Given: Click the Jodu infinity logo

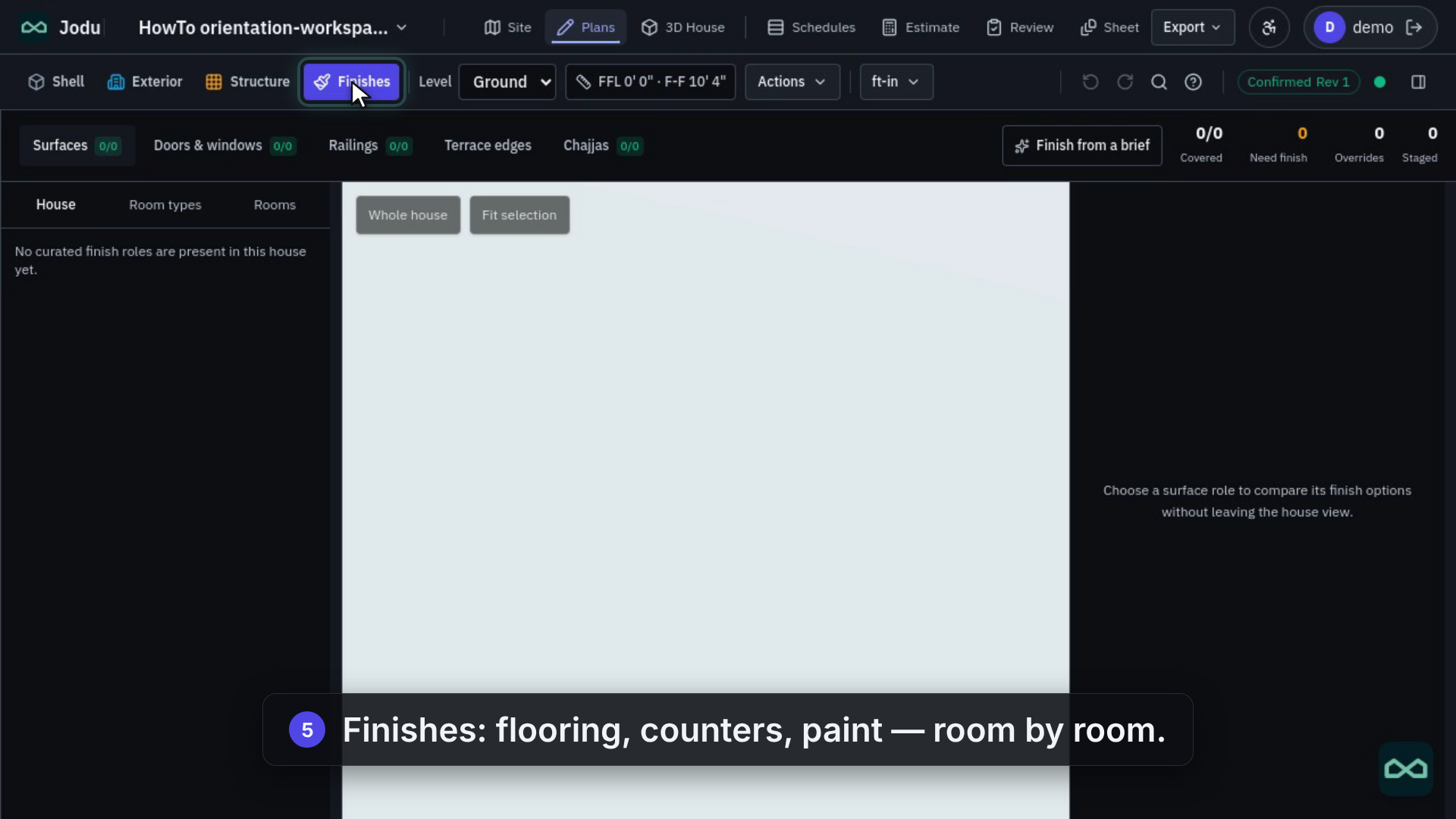Looking at the screenshot, I should (34, 27).
